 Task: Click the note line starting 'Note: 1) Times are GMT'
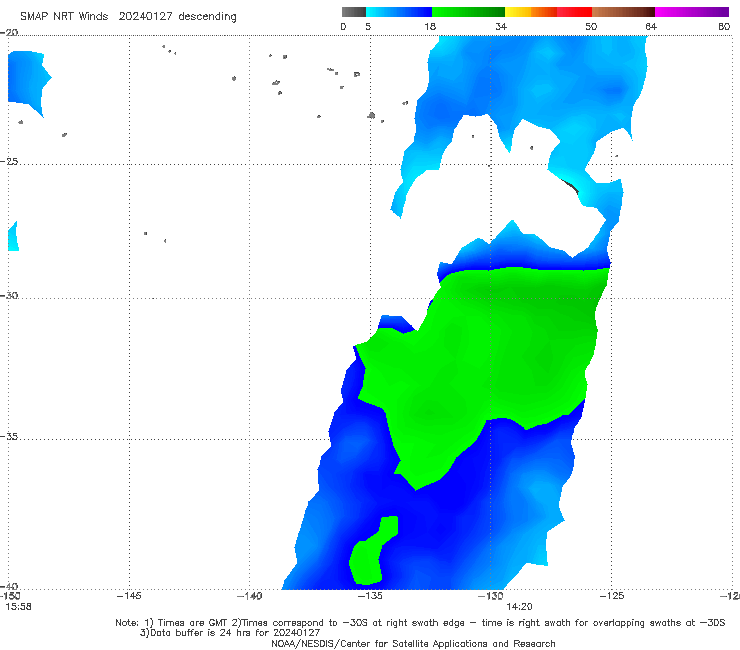tap(420, 623)
